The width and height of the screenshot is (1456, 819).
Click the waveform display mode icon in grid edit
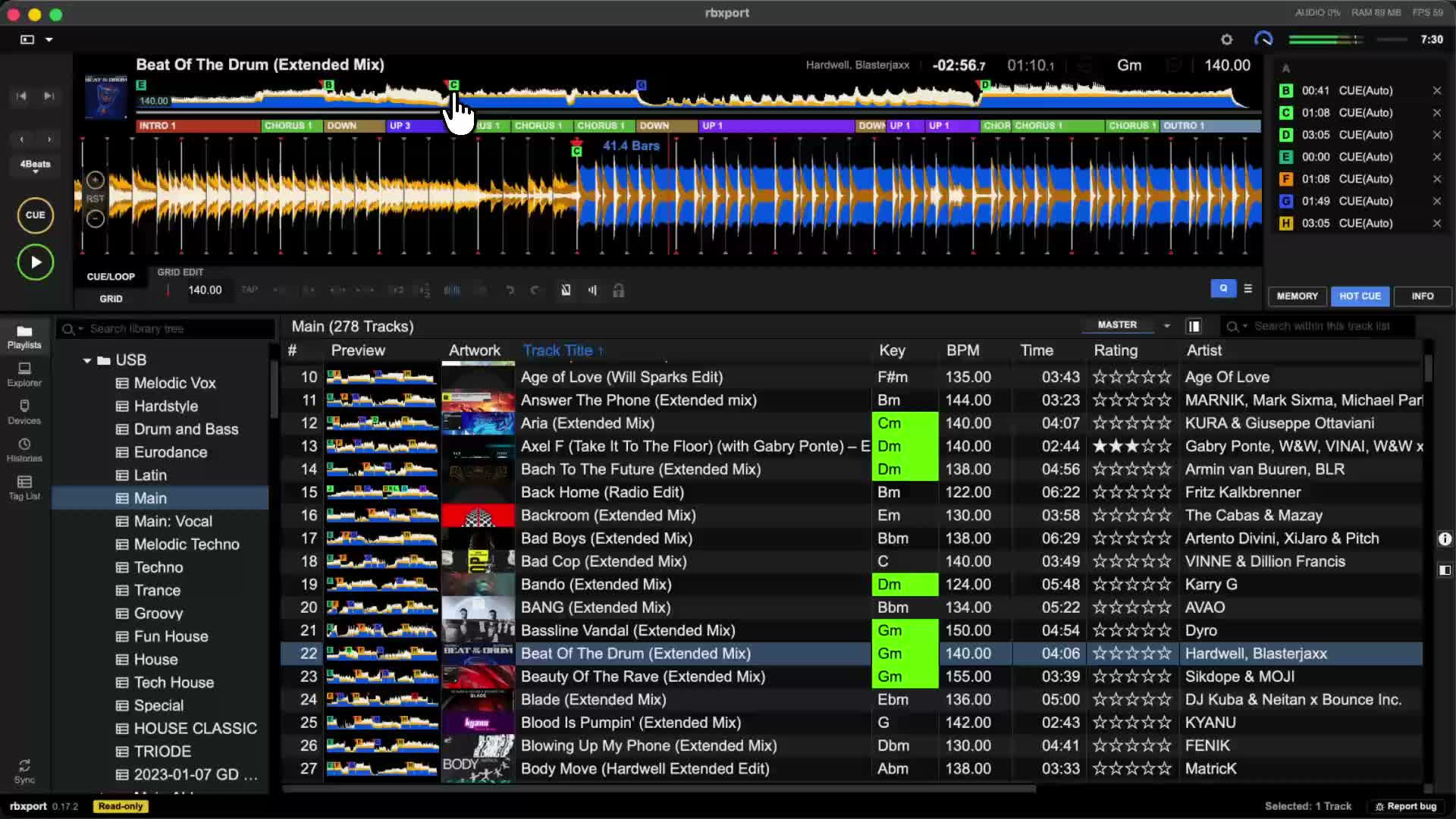592,290
